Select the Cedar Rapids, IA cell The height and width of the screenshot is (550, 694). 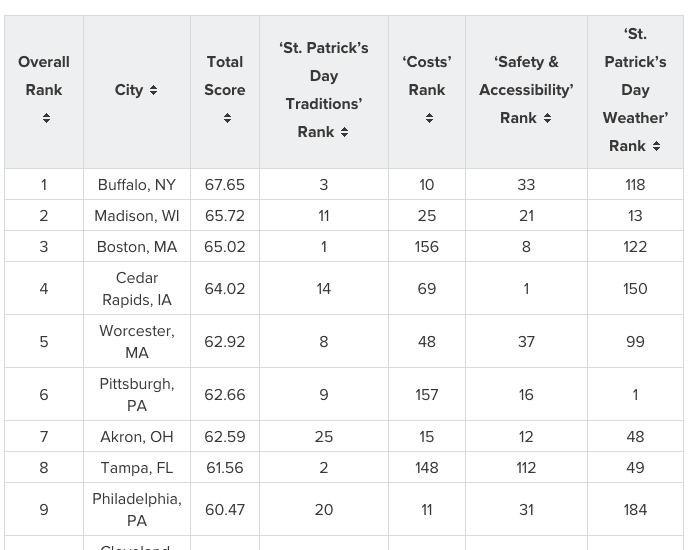point(137,289)
